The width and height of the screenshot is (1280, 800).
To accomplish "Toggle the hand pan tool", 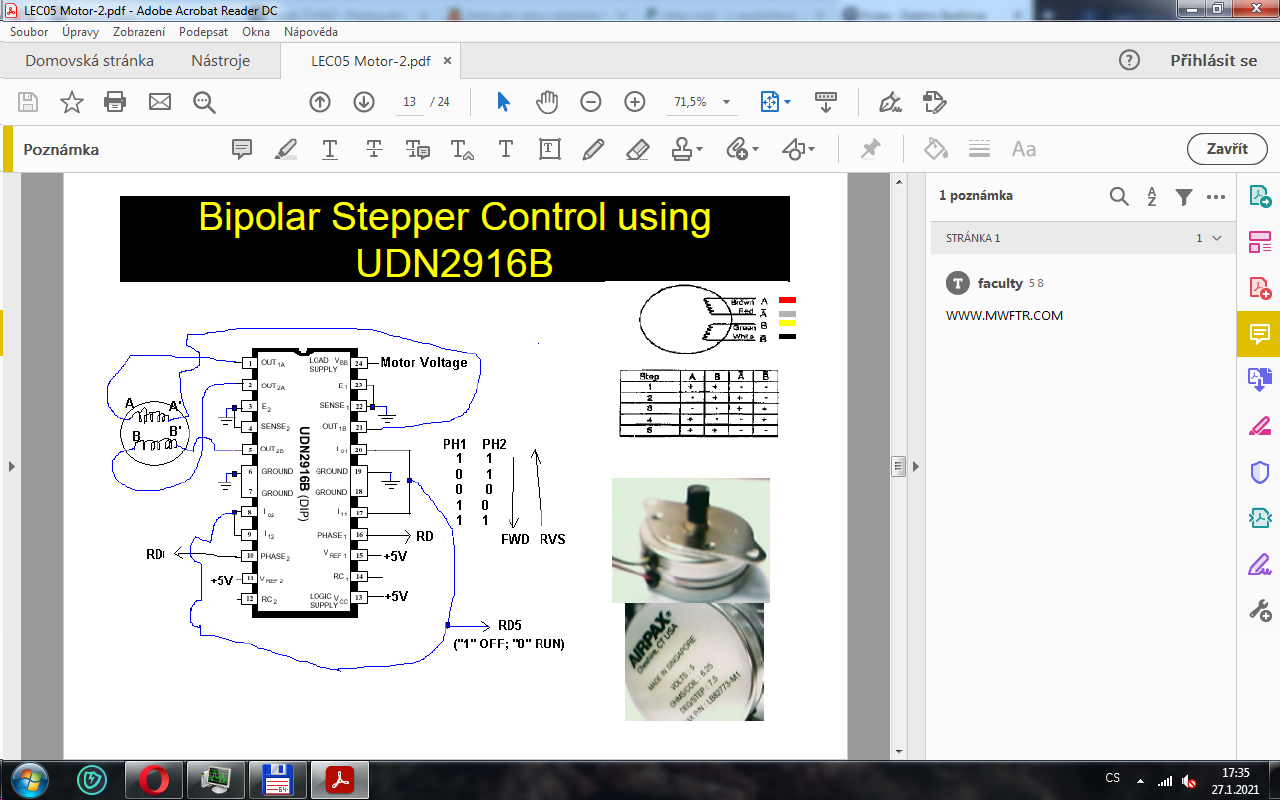I will click(x=546, y=102).
